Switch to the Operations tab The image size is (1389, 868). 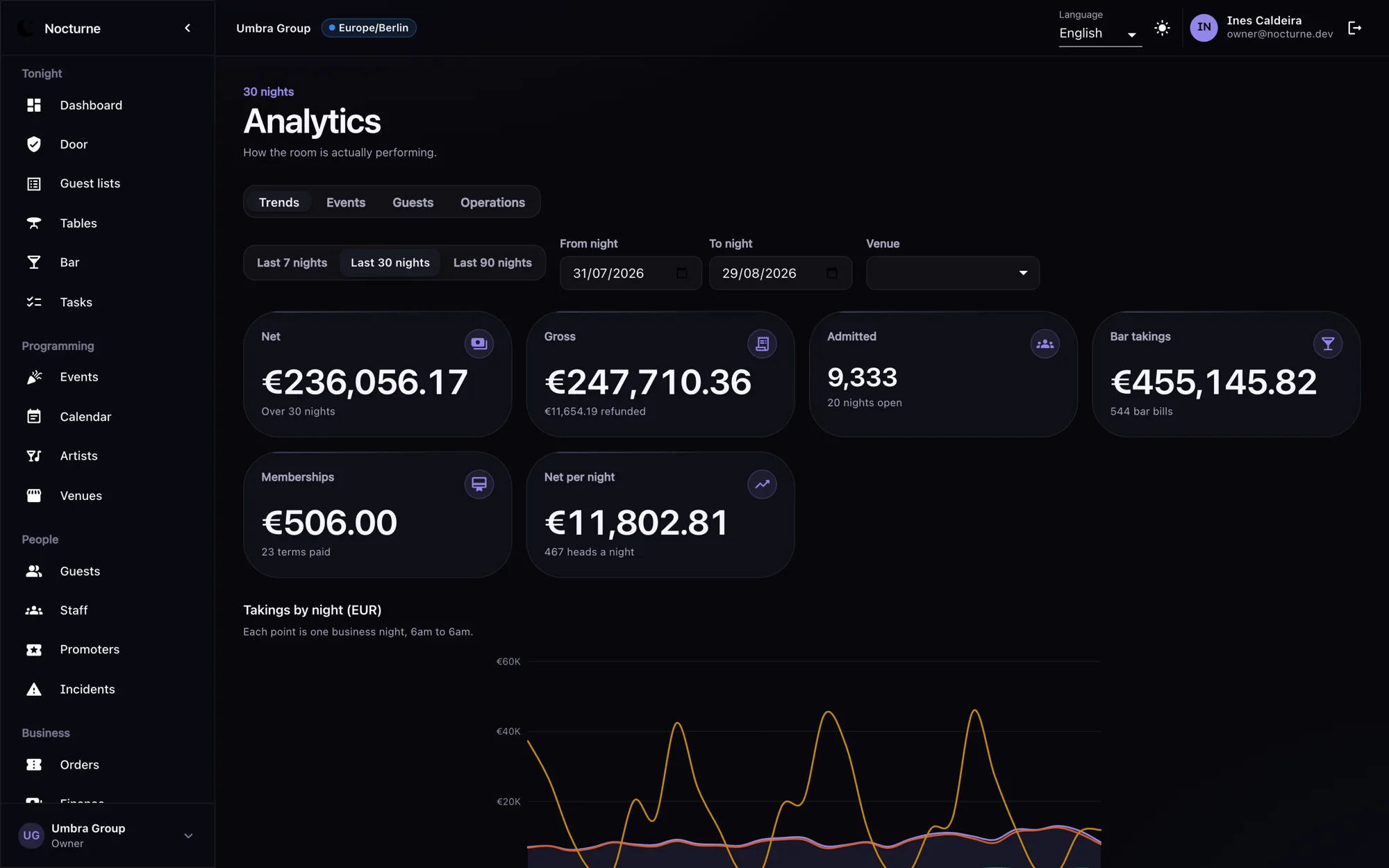point(492,202)
